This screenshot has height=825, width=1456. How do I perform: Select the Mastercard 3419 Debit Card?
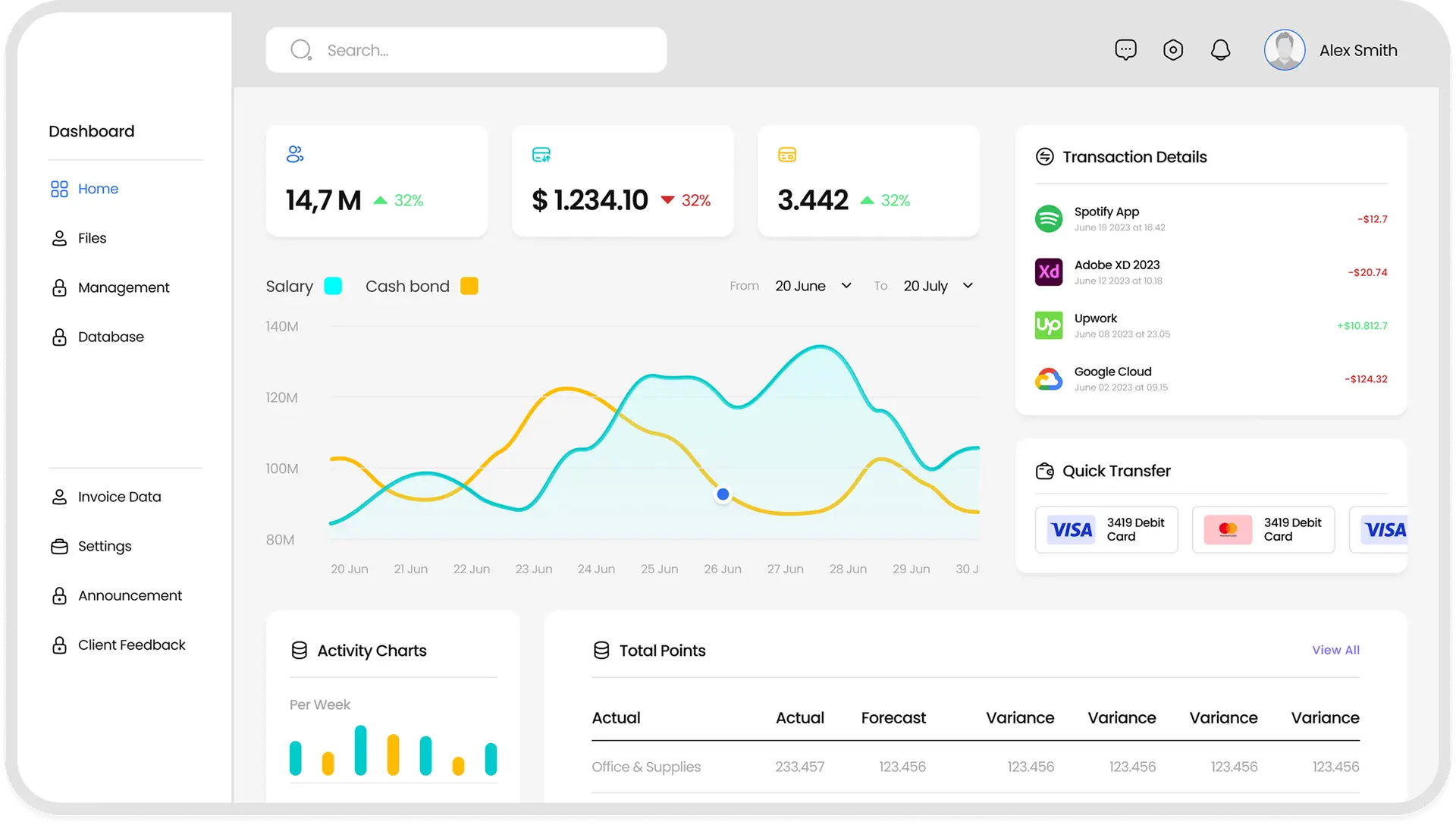(x=1263, y=529)
